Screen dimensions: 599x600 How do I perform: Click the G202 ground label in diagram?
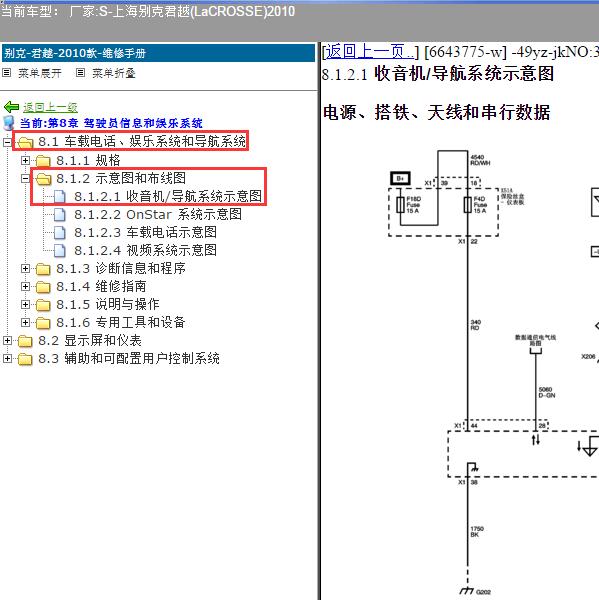(x=483, y=592)
